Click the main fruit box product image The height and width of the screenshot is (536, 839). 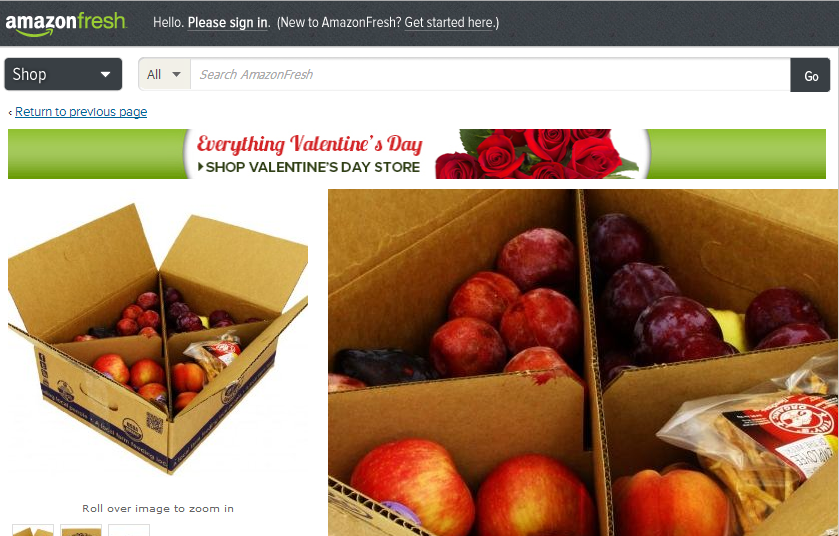point(158,338)
